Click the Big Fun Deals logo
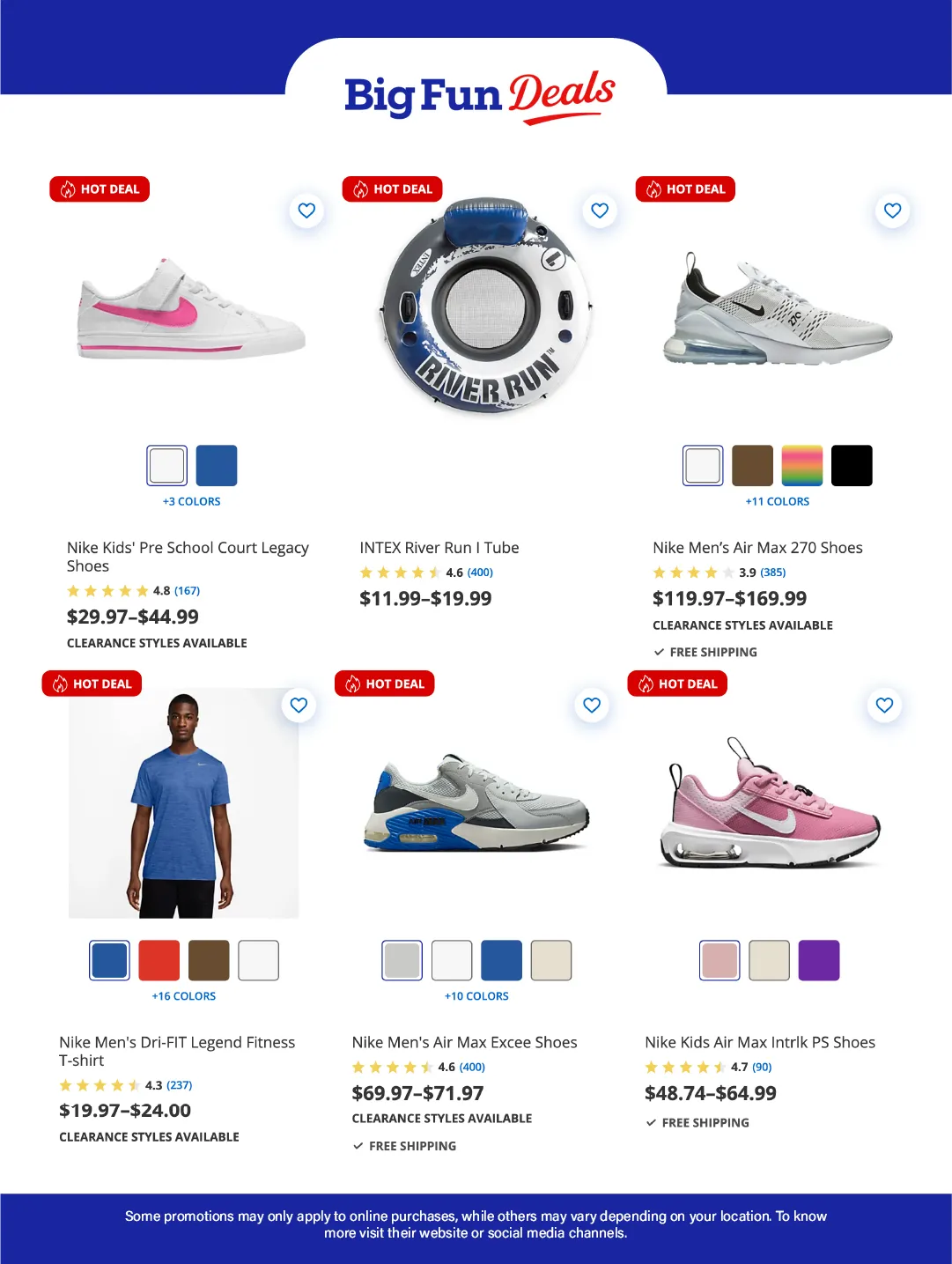The image size is (952, 1264). [479, 97]
